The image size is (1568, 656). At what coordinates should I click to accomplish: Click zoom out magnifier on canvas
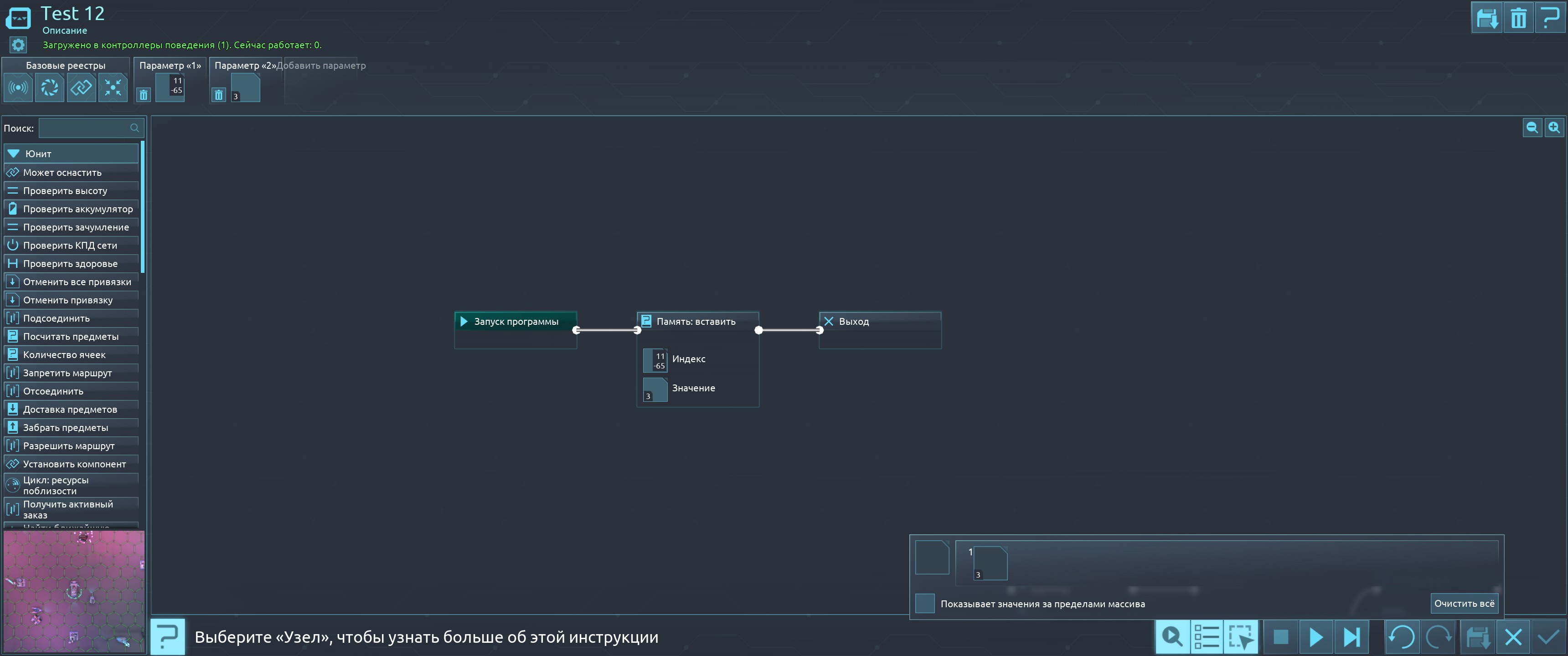(1532, 128)
